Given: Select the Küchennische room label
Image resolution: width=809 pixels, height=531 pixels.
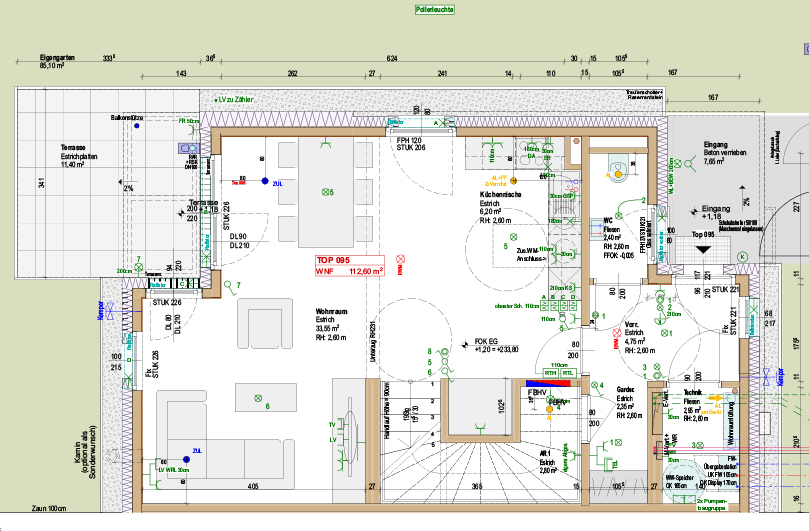Looking at the screenshot, I should pyautogui.click(x=500, y=196).
